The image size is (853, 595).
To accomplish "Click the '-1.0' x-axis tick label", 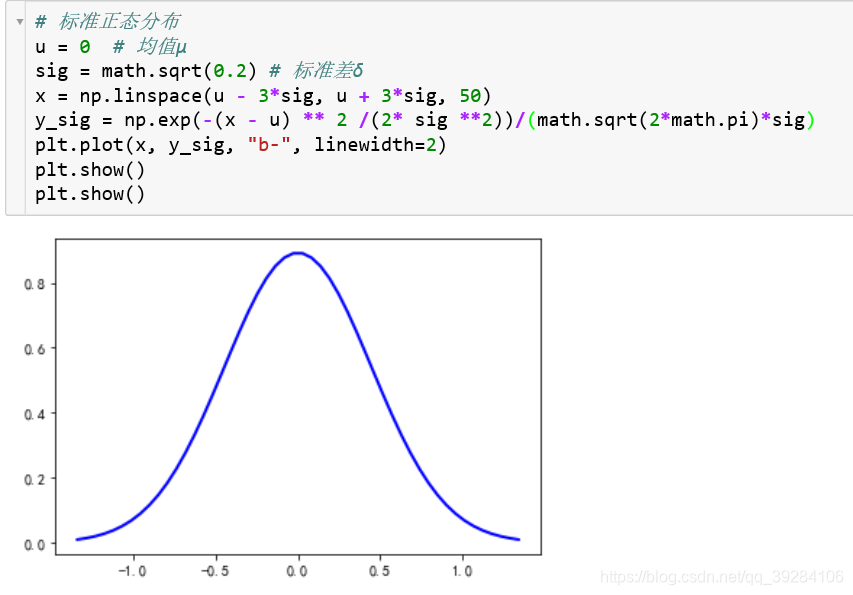I will (133, 571).
